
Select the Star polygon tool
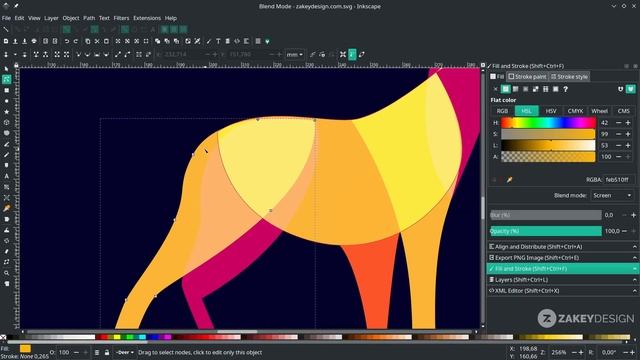click(x=6, y=111)
